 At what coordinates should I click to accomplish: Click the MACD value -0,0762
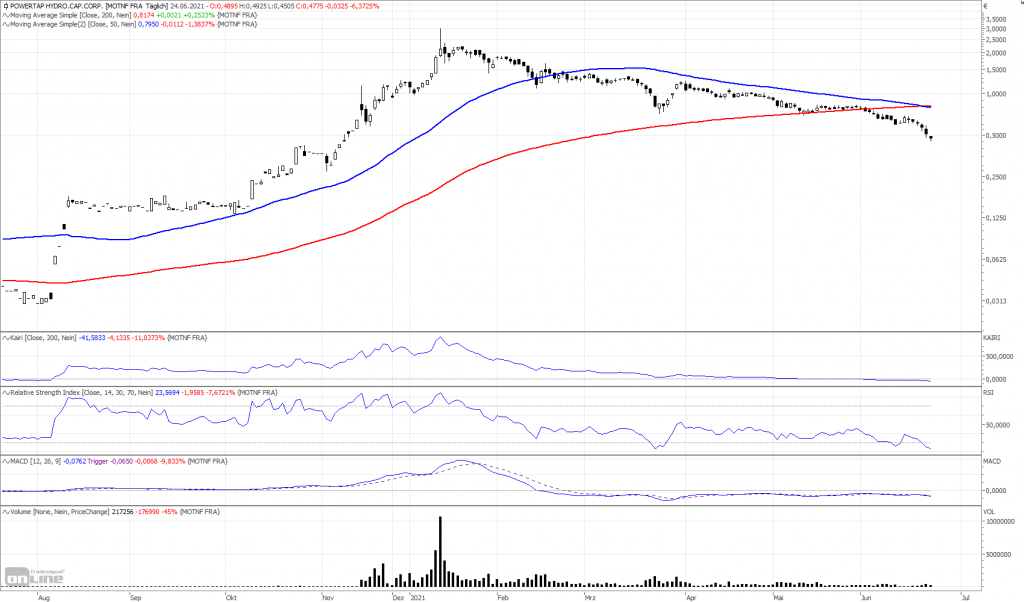point(74,462)
